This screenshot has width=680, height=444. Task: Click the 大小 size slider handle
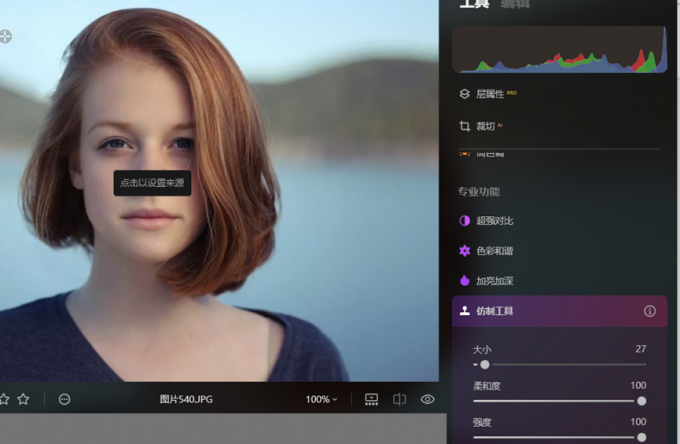click(485, 365)
